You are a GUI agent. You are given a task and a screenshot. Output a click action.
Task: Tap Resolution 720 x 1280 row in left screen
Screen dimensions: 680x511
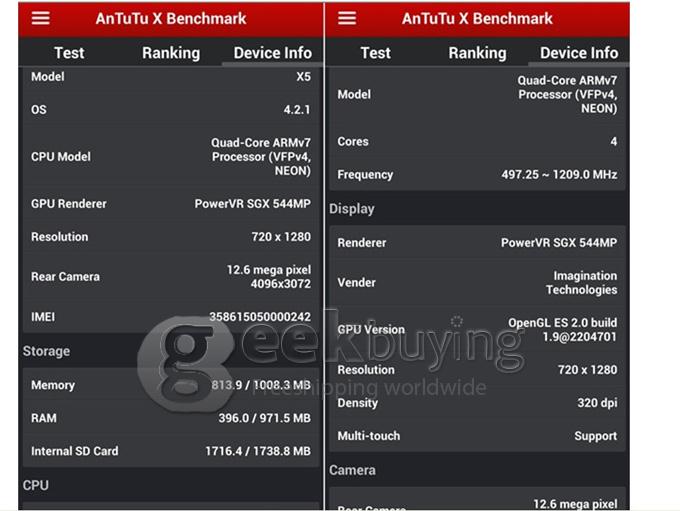coord(171,236)
